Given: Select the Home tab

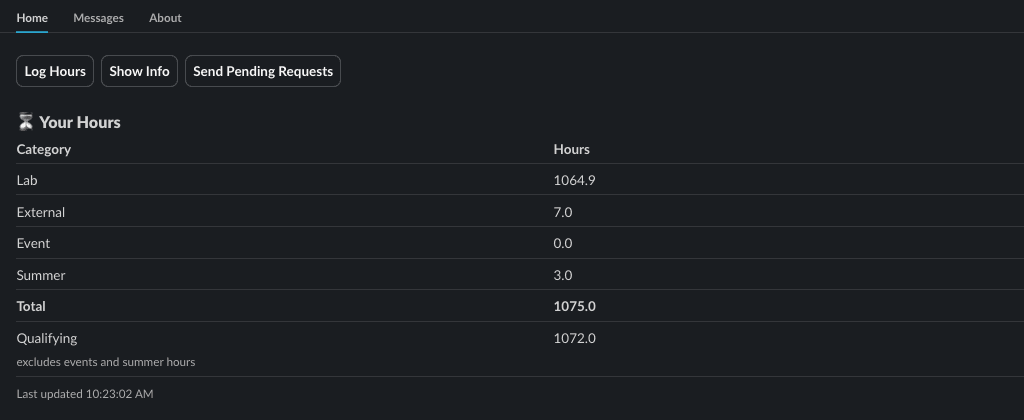Looking at the screenshot, I should tap(32, 18).
